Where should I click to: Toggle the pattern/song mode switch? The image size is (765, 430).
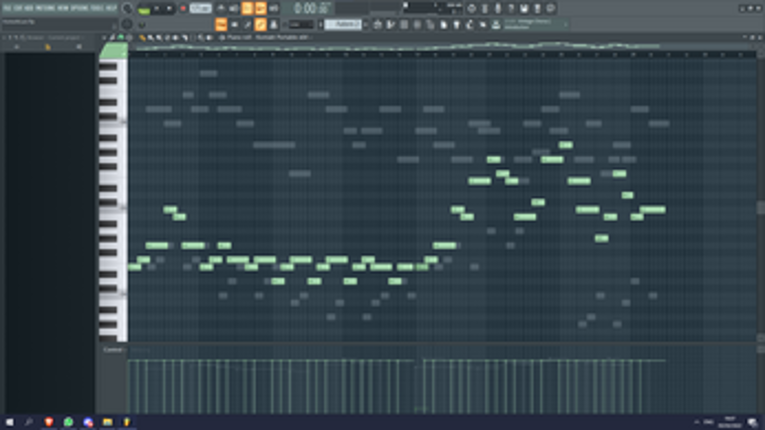(x=144, y=9)
